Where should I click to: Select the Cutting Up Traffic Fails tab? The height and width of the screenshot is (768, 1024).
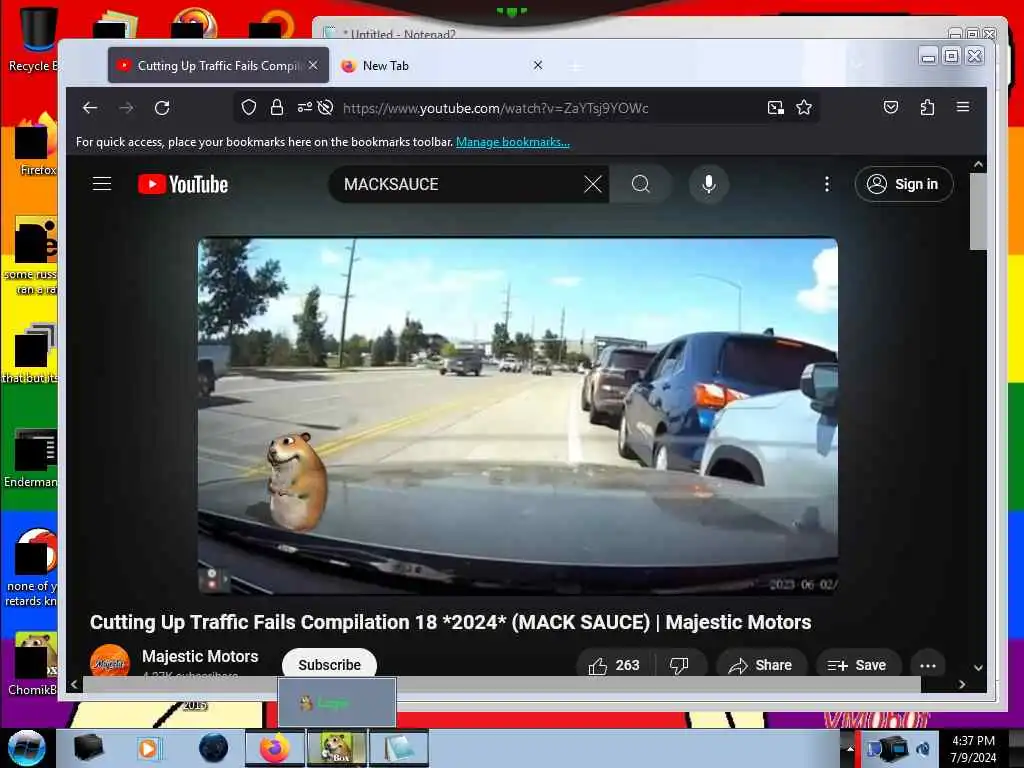(x=218, y=65)
